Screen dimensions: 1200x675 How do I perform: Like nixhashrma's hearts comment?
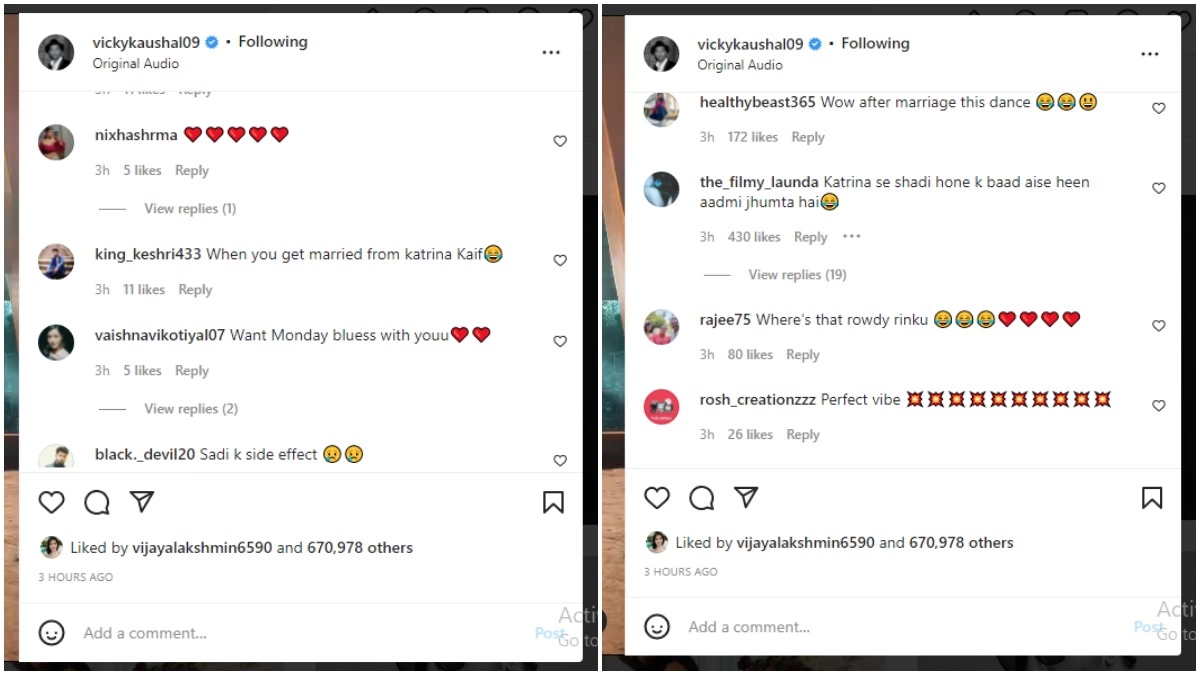pyautogui.click(x=560, y=142)
